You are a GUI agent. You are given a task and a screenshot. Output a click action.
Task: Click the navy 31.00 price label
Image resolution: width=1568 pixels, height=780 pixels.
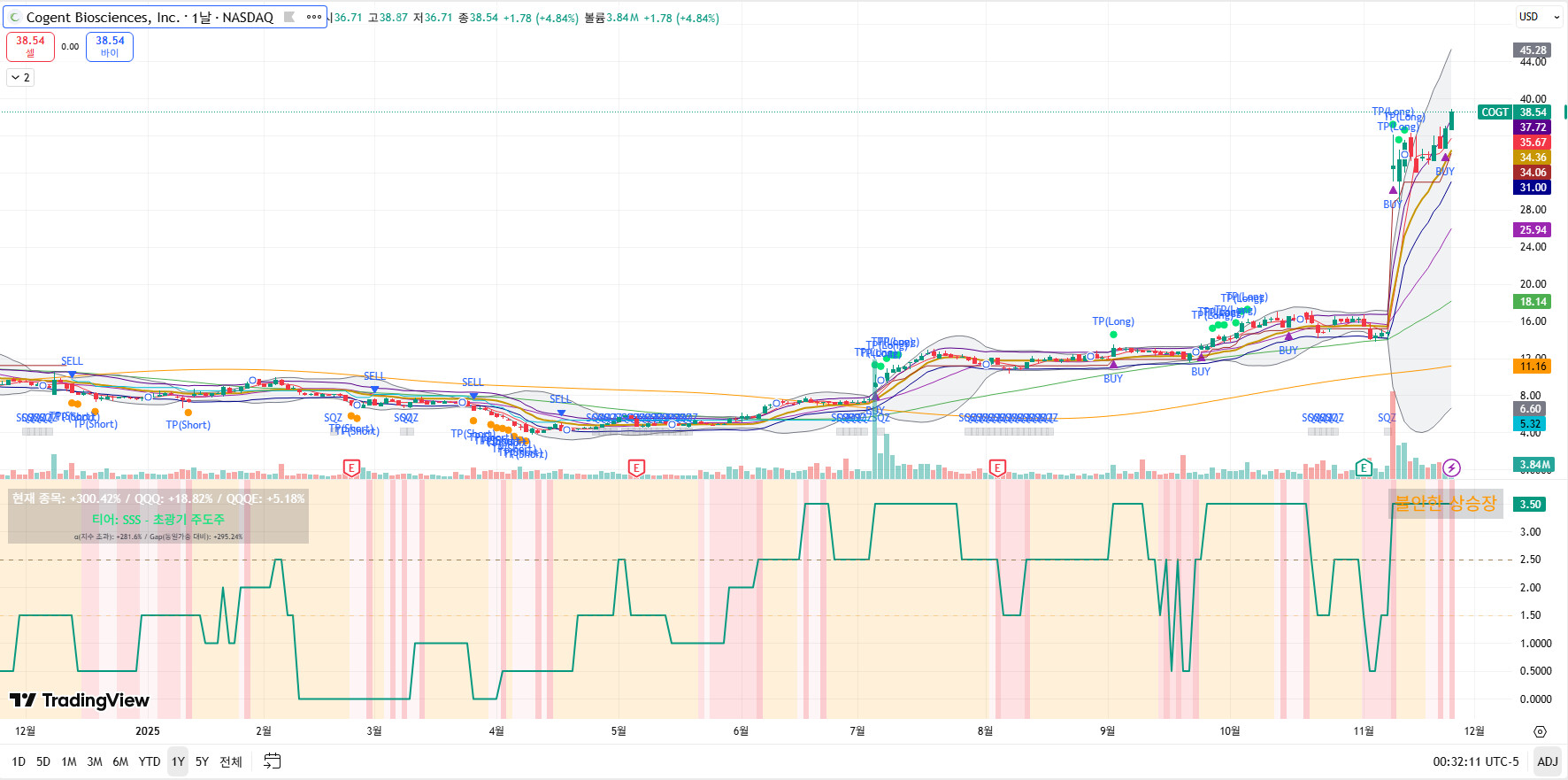click(1533, 188)
